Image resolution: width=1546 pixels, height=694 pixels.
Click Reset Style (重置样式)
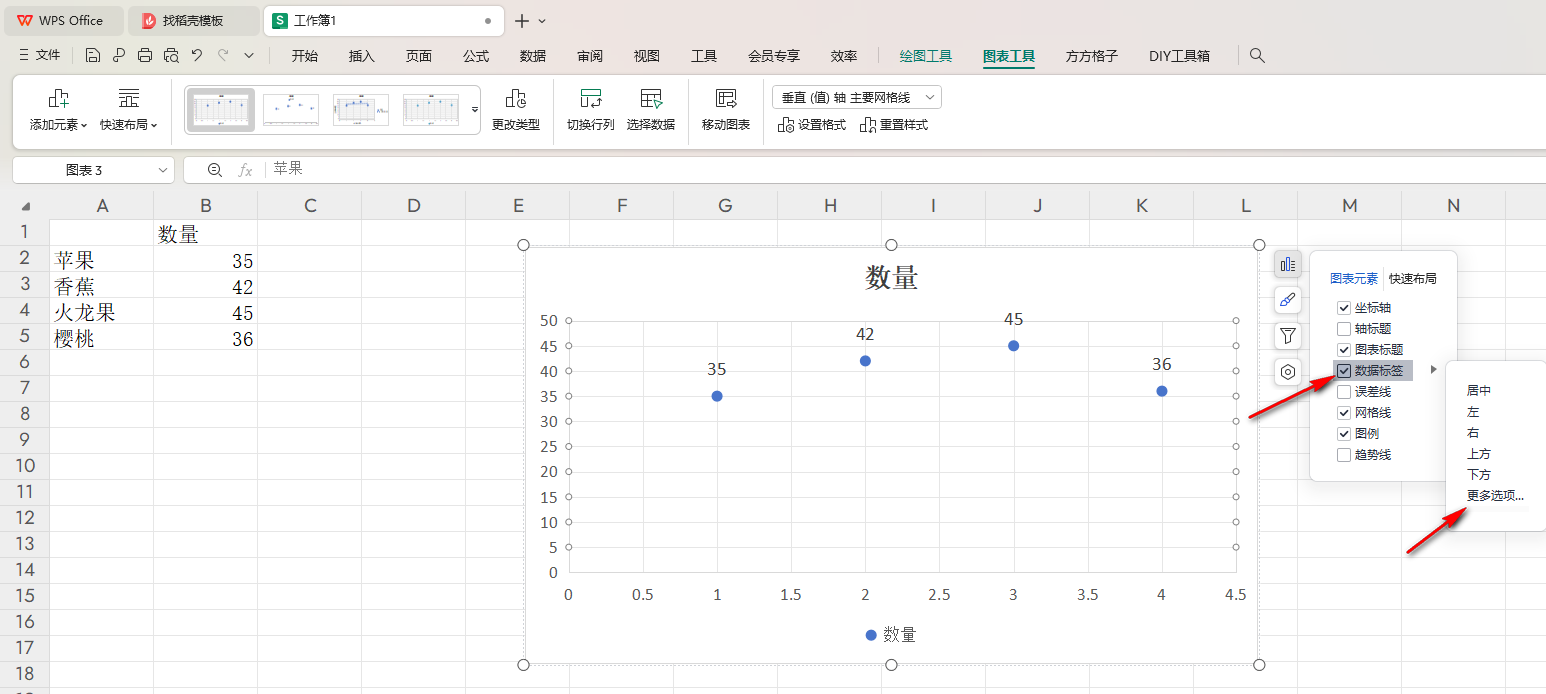point(894,125)
